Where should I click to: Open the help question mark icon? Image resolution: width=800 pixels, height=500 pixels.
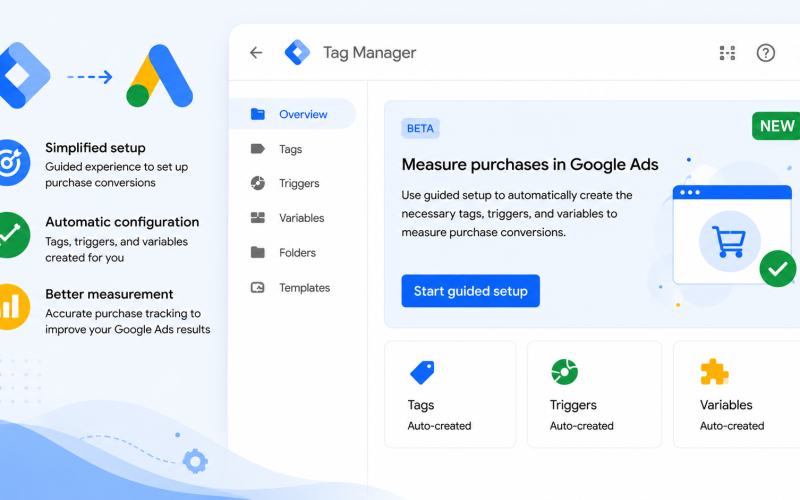click(765, 53)
